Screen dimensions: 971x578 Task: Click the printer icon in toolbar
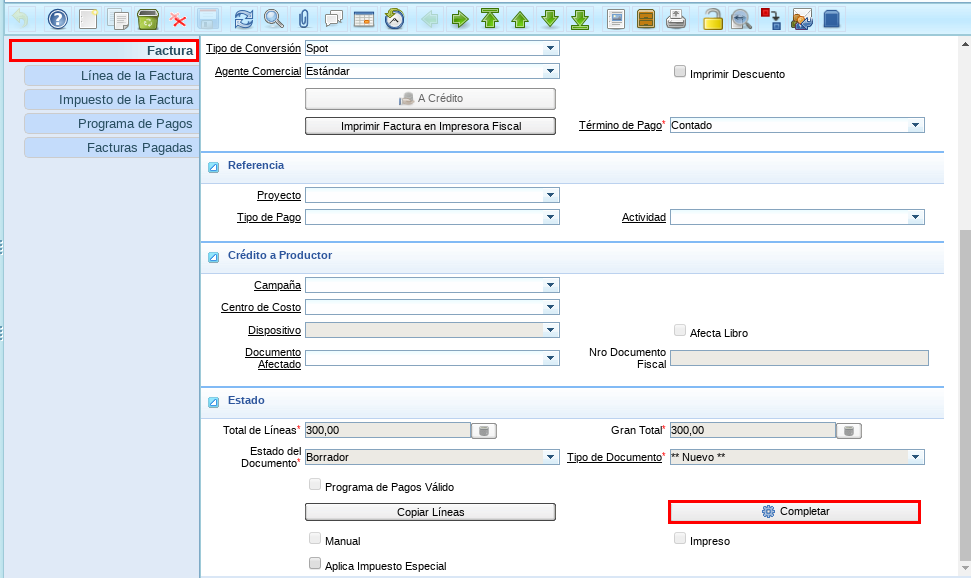coord(677,19)
